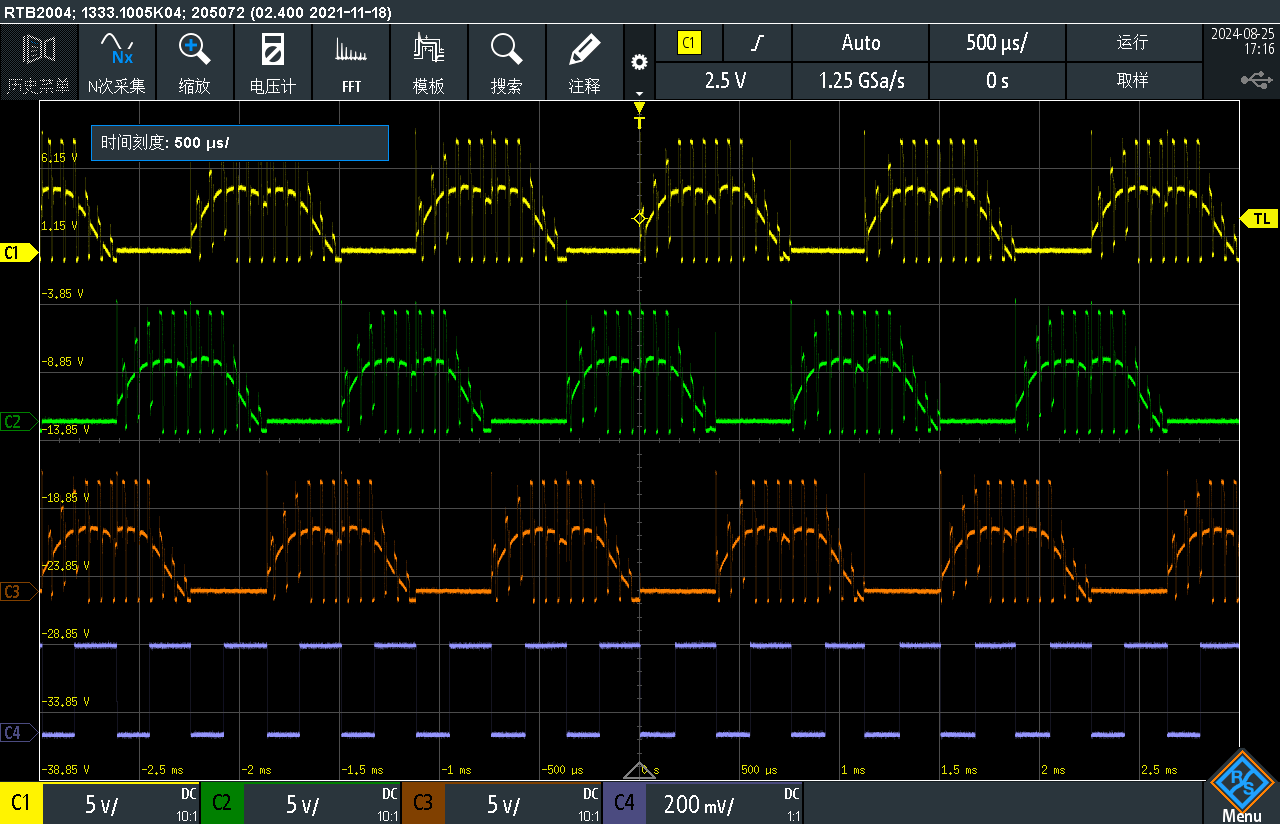The height and width of the screenshot is (824, 1280).
Task: Launch the FFT analysis tool
Action: coord(350,62)
